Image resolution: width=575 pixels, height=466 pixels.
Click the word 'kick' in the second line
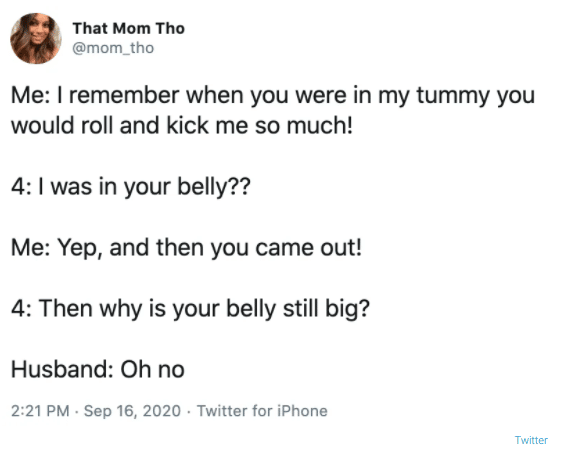pos(188,126)
